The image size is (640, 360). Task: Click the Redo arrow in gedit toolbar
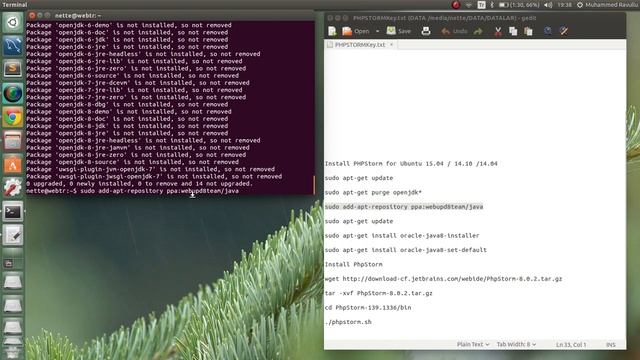click(478, 31)
